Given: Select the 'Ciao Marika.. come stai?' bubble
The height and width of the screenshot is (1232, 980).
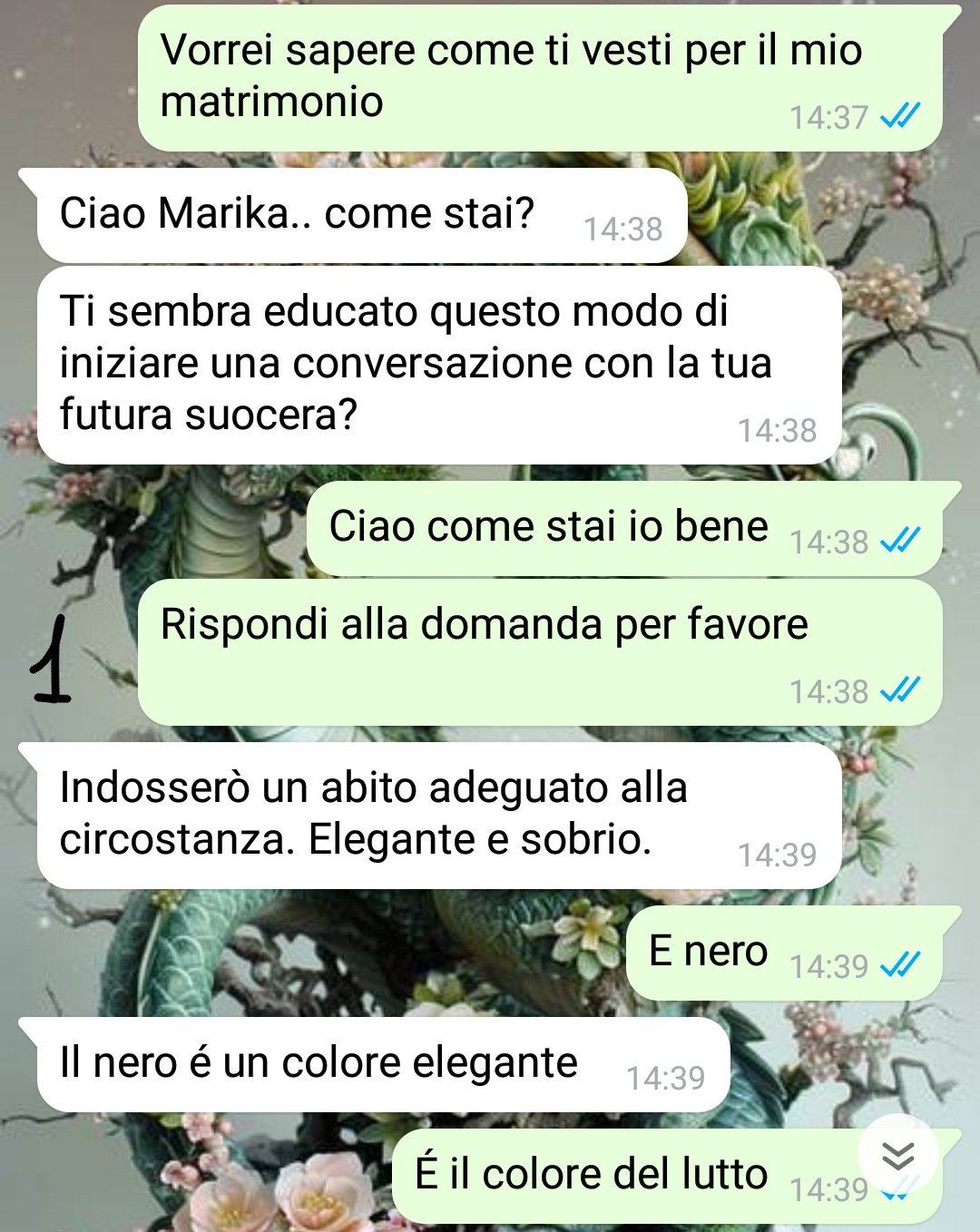Looking at the screenshot, I should 362,216.
